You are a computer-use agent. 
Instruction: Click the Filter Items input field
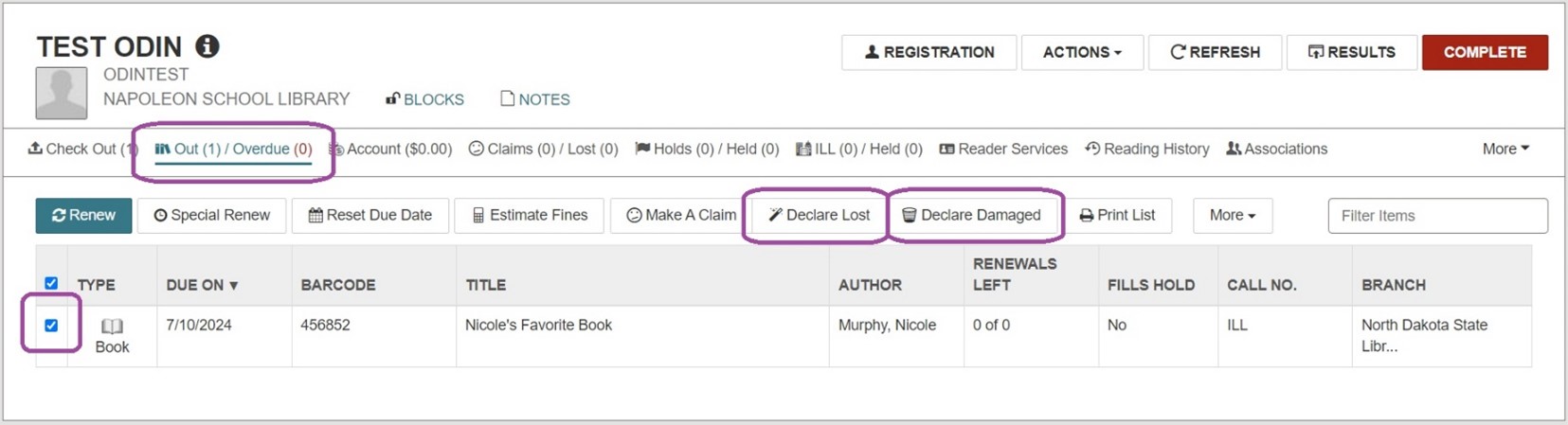1437,216
